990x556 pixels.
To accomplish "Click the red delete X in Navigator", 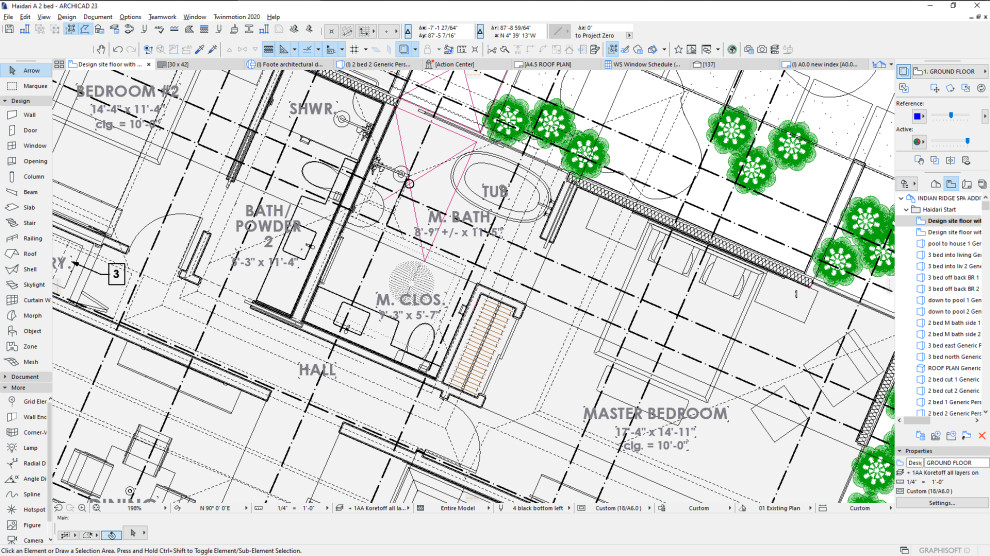I will coord(982,435).
